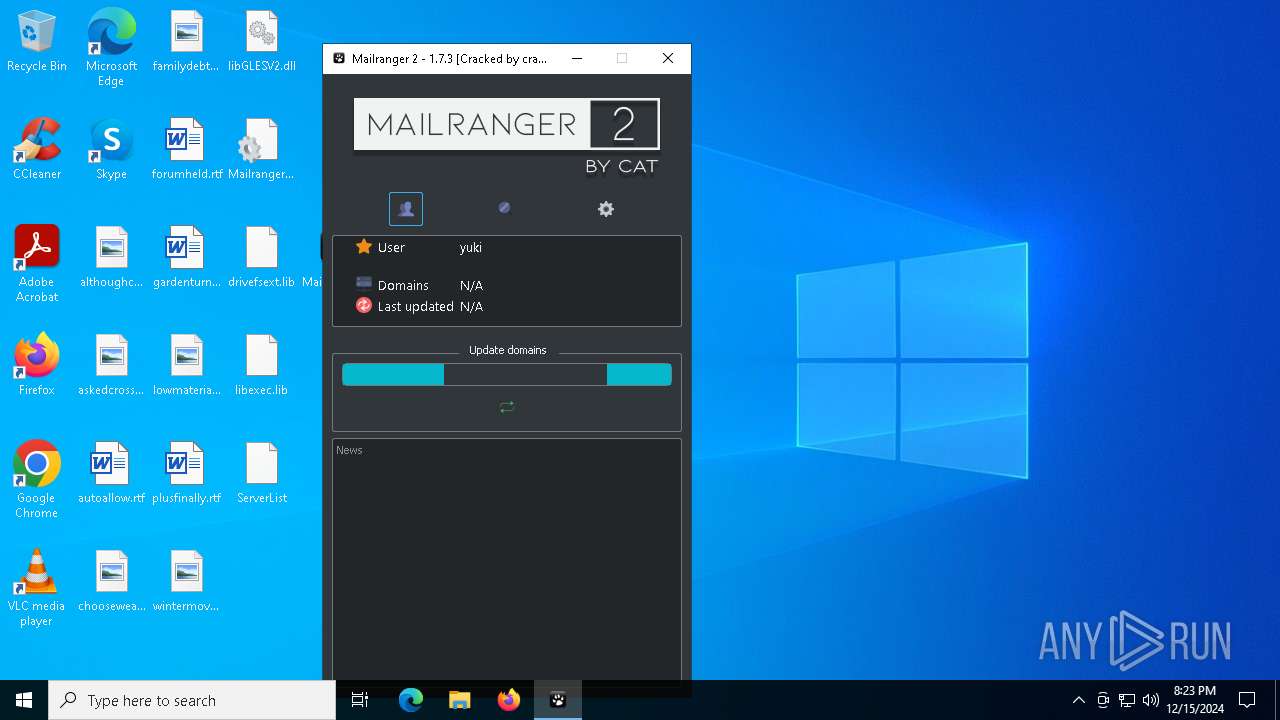Minimize the Mailranger 2 window

pyautogui.click(x=577, y=59)
